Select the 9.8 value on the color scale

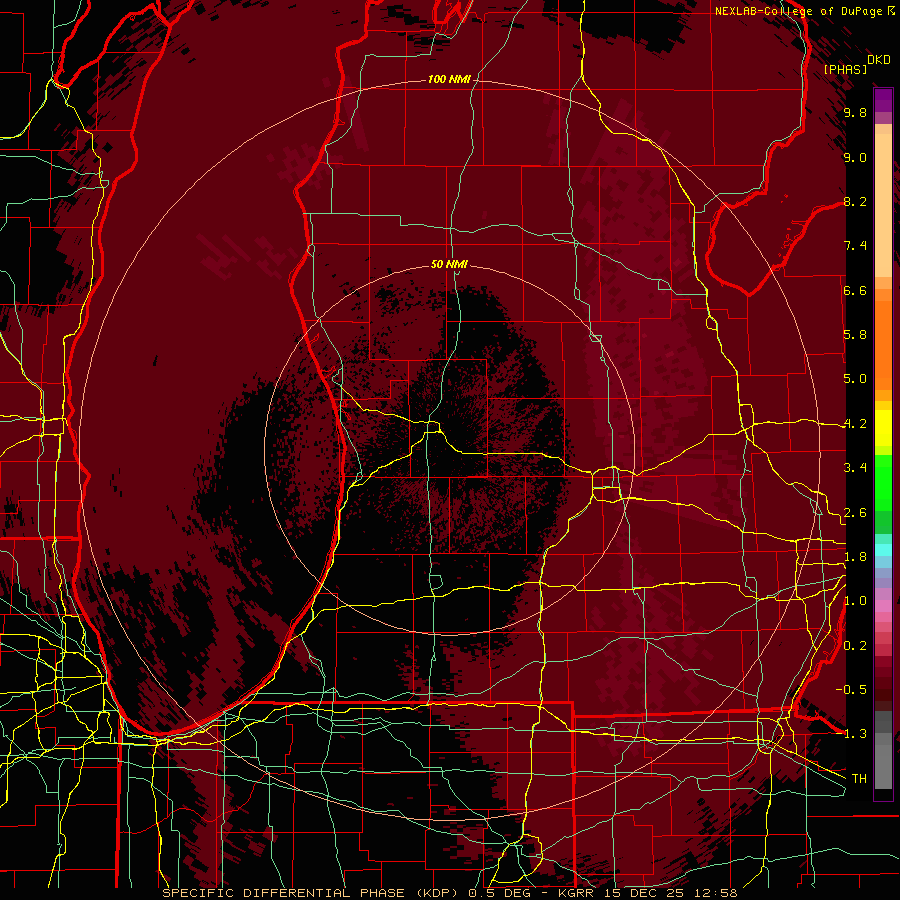[855, 113]
